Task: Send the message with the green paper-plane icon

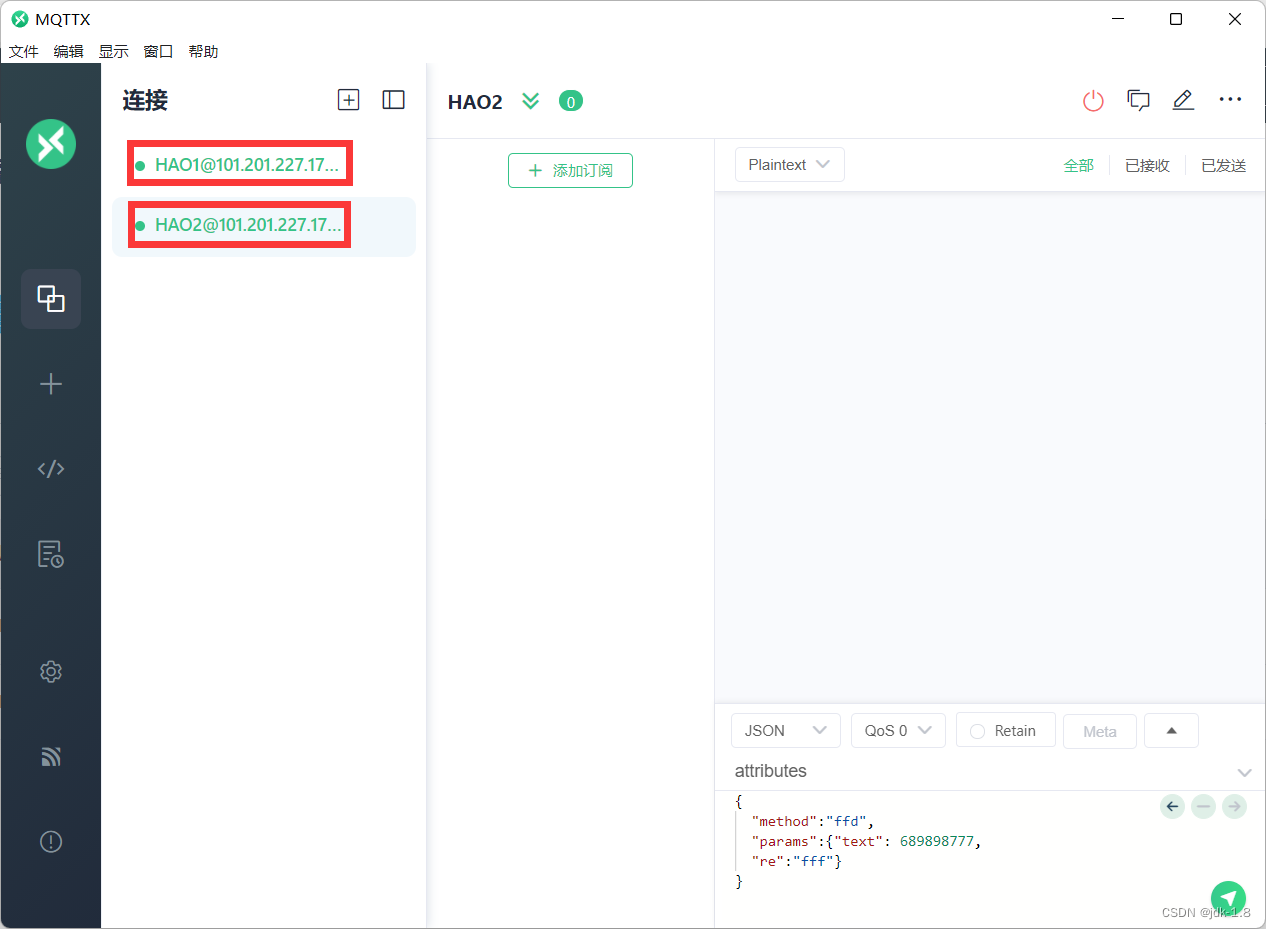Action: [x=1228, y=899]
